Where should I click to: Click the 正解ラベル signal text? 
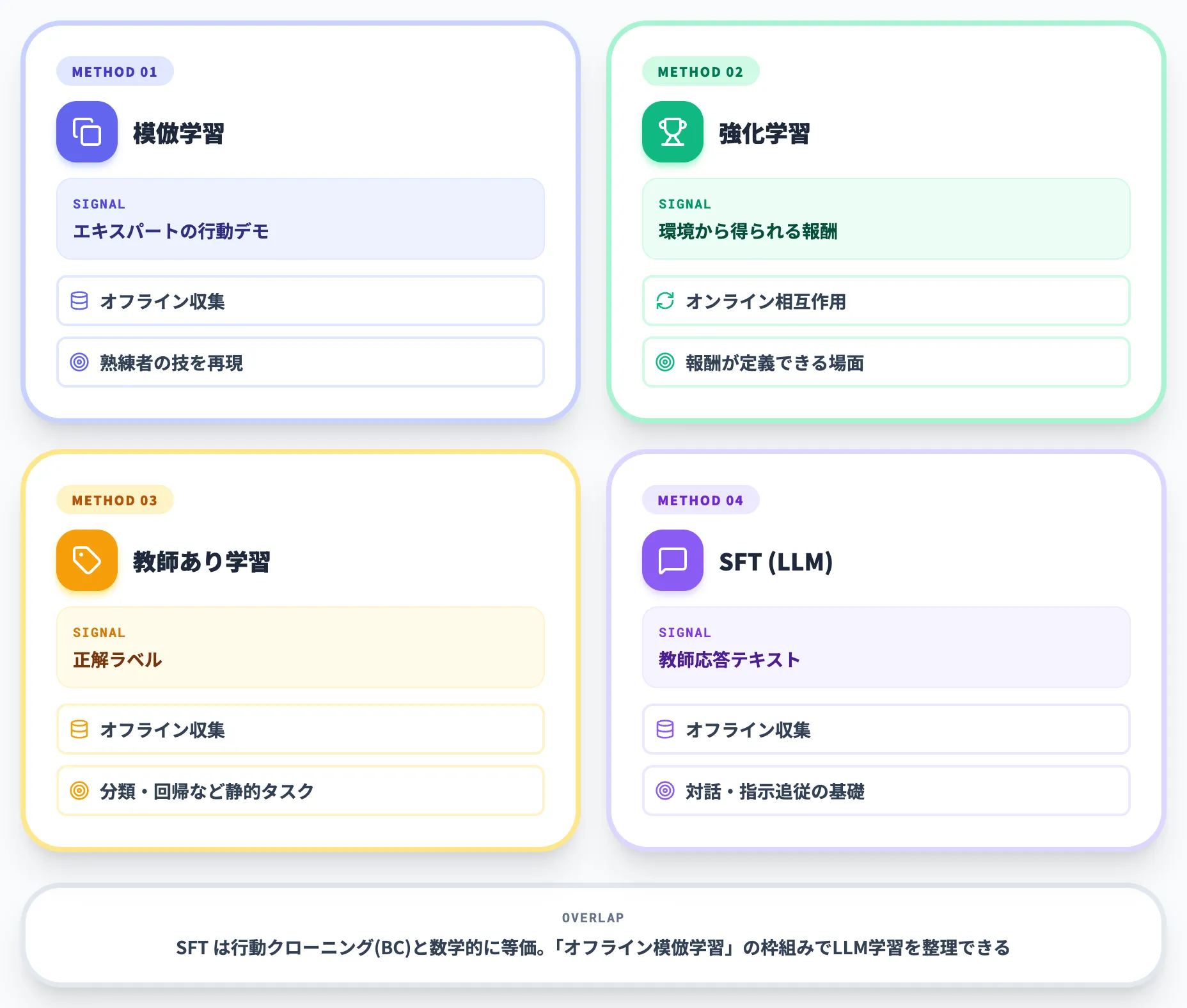tap(118, 659)
